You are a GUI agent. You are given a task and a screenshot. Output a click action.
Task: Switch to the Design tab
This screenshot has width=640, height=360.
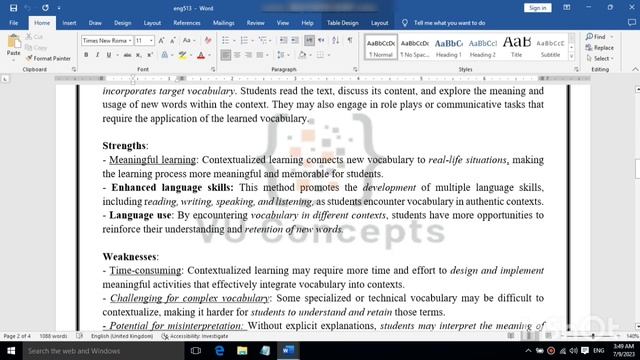(122, 23)
